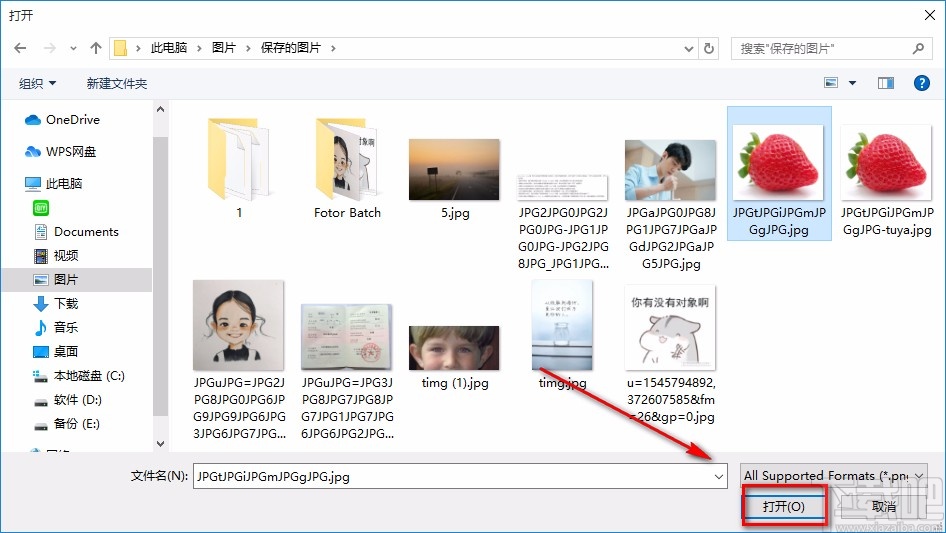Click 新建文件夹 button
The width and height of the screenshot is (946, 533).
point(117,83)
